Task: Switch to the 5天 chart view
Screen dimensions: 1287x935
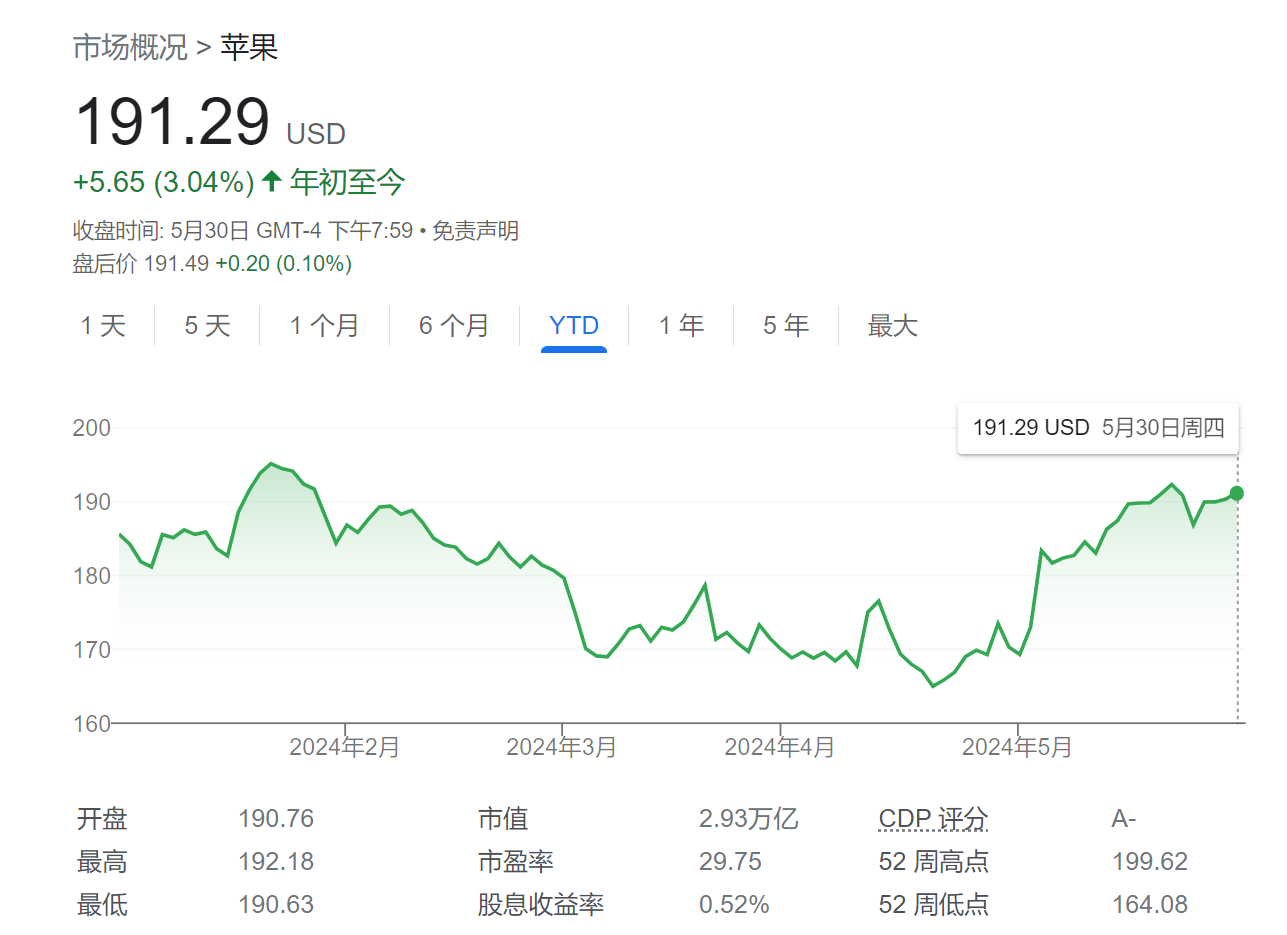Action: click(x=207, y=326)
